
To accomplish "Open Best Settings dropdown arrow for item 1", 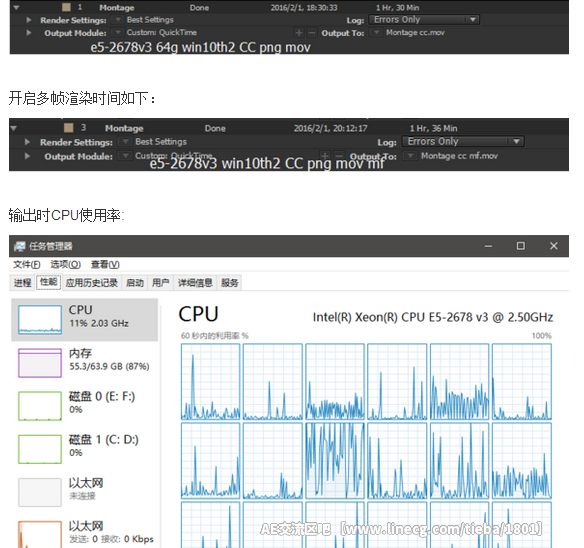I will 117,20.
